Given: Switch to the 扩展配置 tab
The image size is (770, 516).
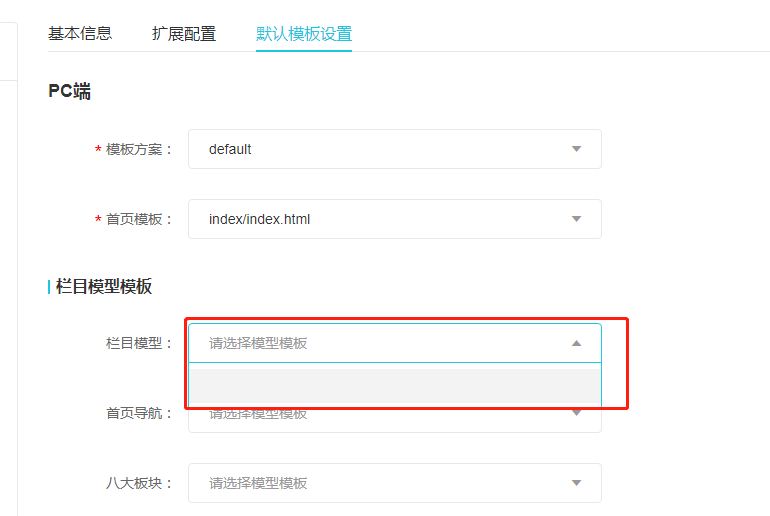Looking at the screenshot, I should click(x=184, y=33).
